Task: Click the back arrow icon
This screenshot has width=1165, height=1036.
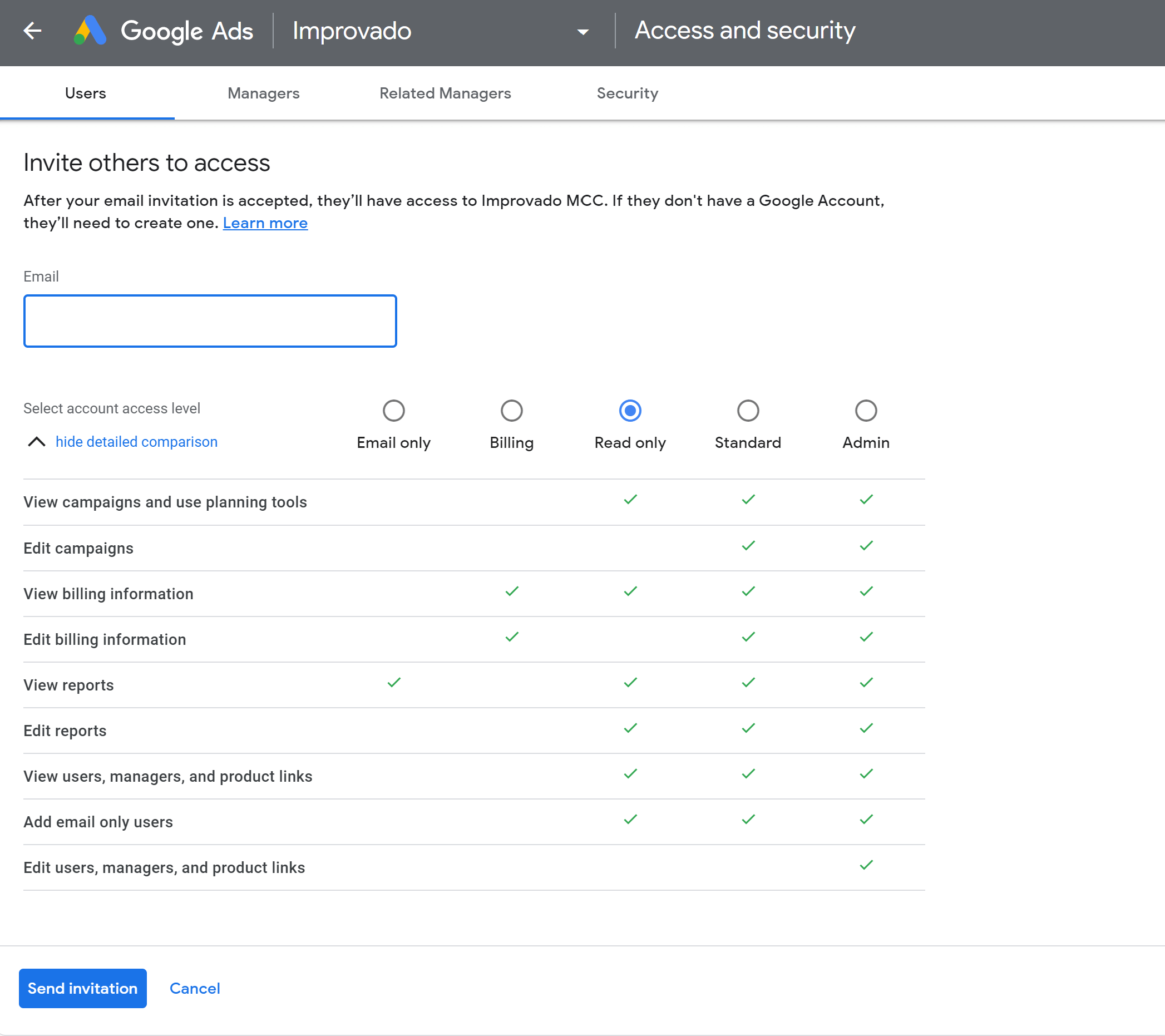Action: [32, 31]
